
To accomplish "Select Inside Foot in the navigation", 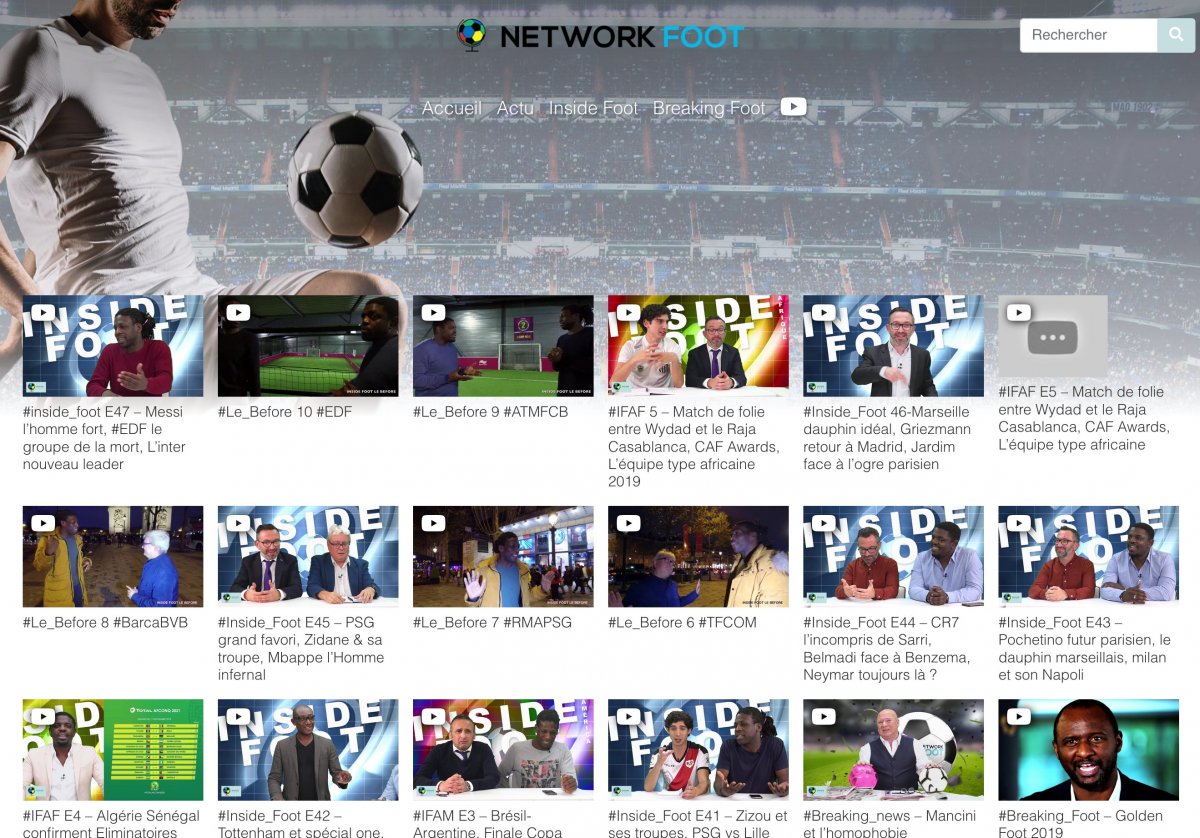I will 593,108.
